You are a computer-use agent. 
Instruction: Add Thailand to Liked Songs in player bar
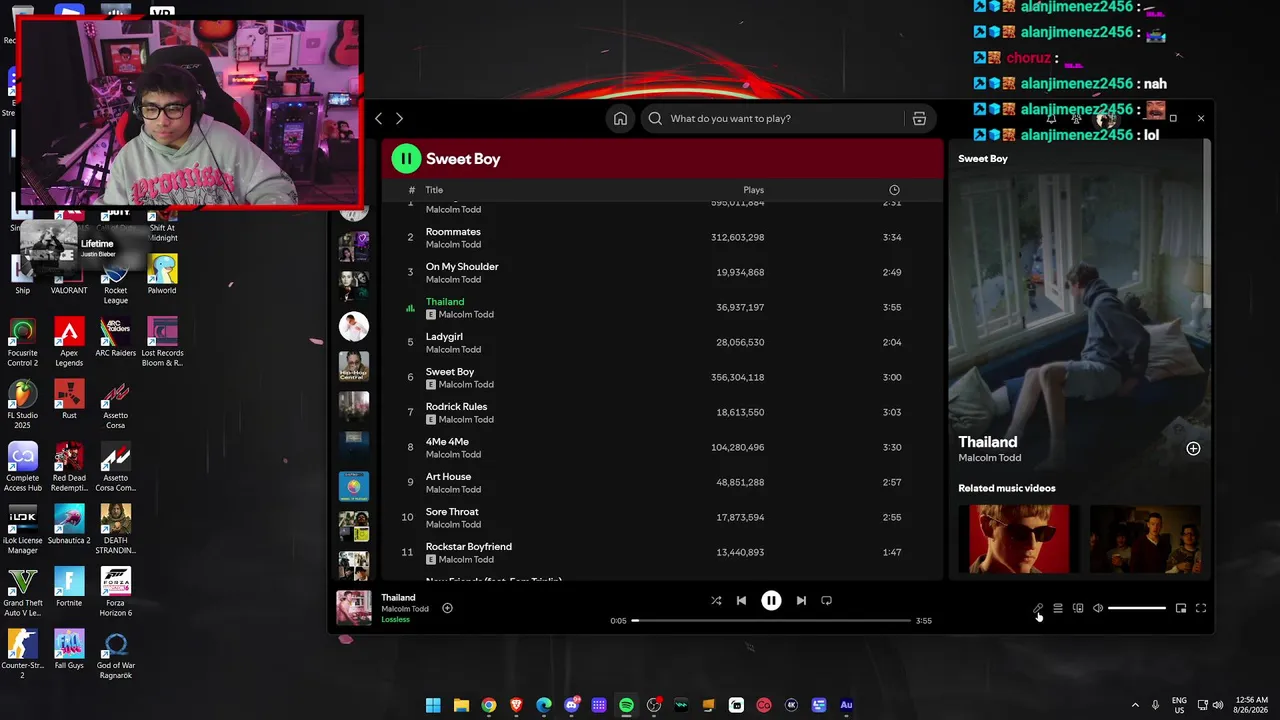447,608
